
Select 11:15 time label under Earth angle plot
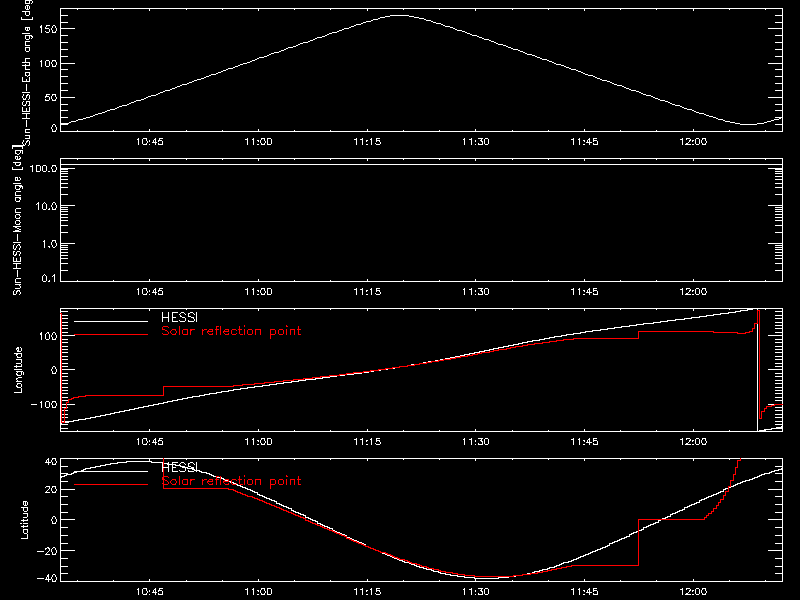tap(367, 142)
